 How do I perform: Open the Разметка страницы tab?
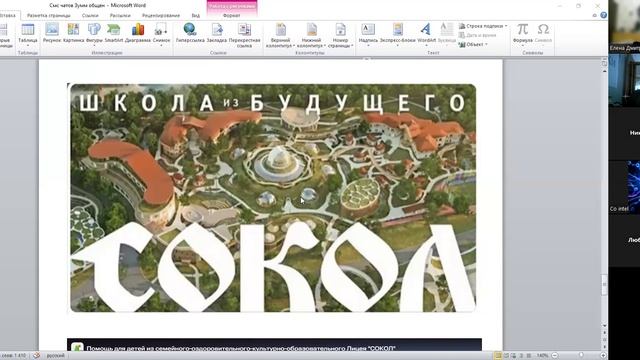tap(49, 16)
